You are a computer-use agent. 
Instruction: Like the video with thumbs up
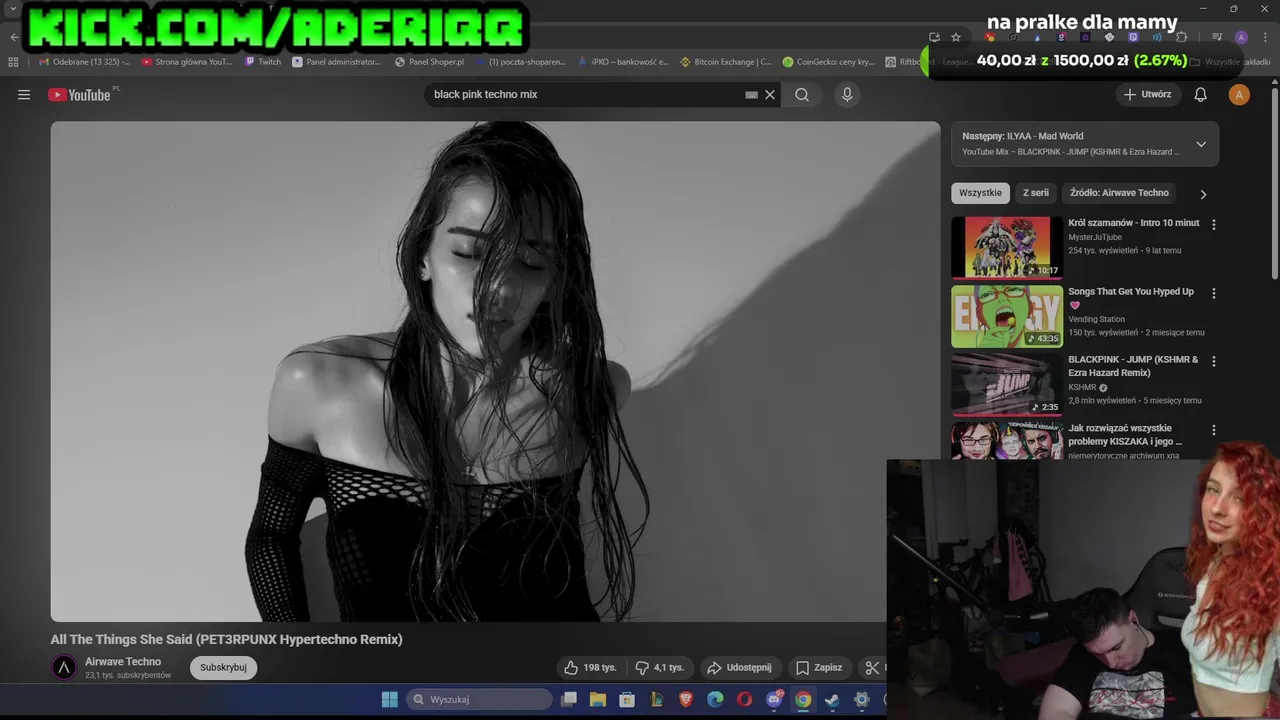click(x=590, y=668)
